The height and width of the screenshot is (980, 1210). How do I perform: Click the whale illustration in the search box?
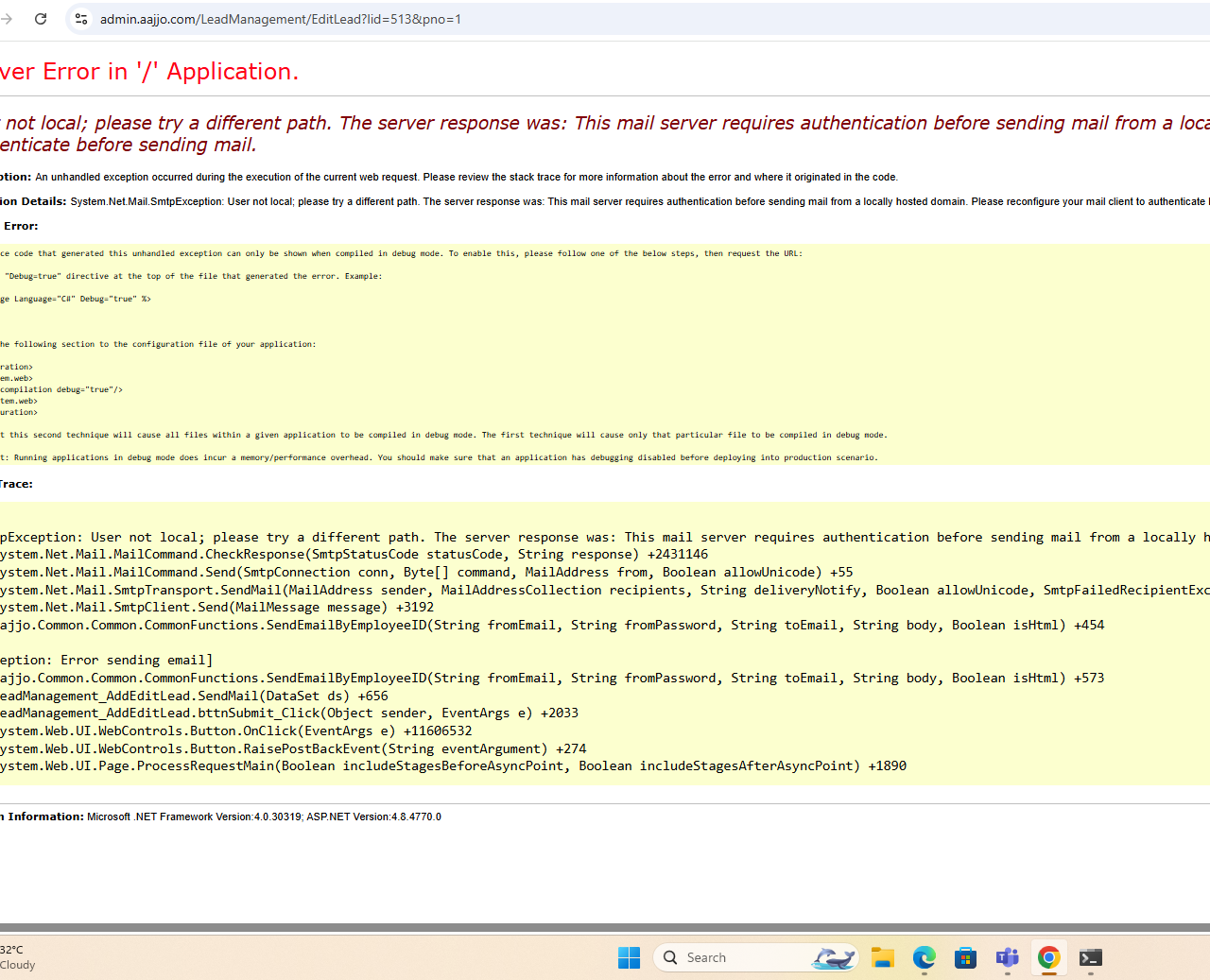point(834,958)
